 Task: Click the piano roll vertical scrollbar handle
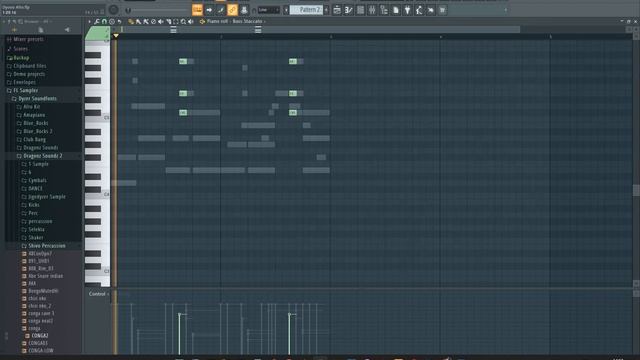pyautogui.click(x=636, y=190)
